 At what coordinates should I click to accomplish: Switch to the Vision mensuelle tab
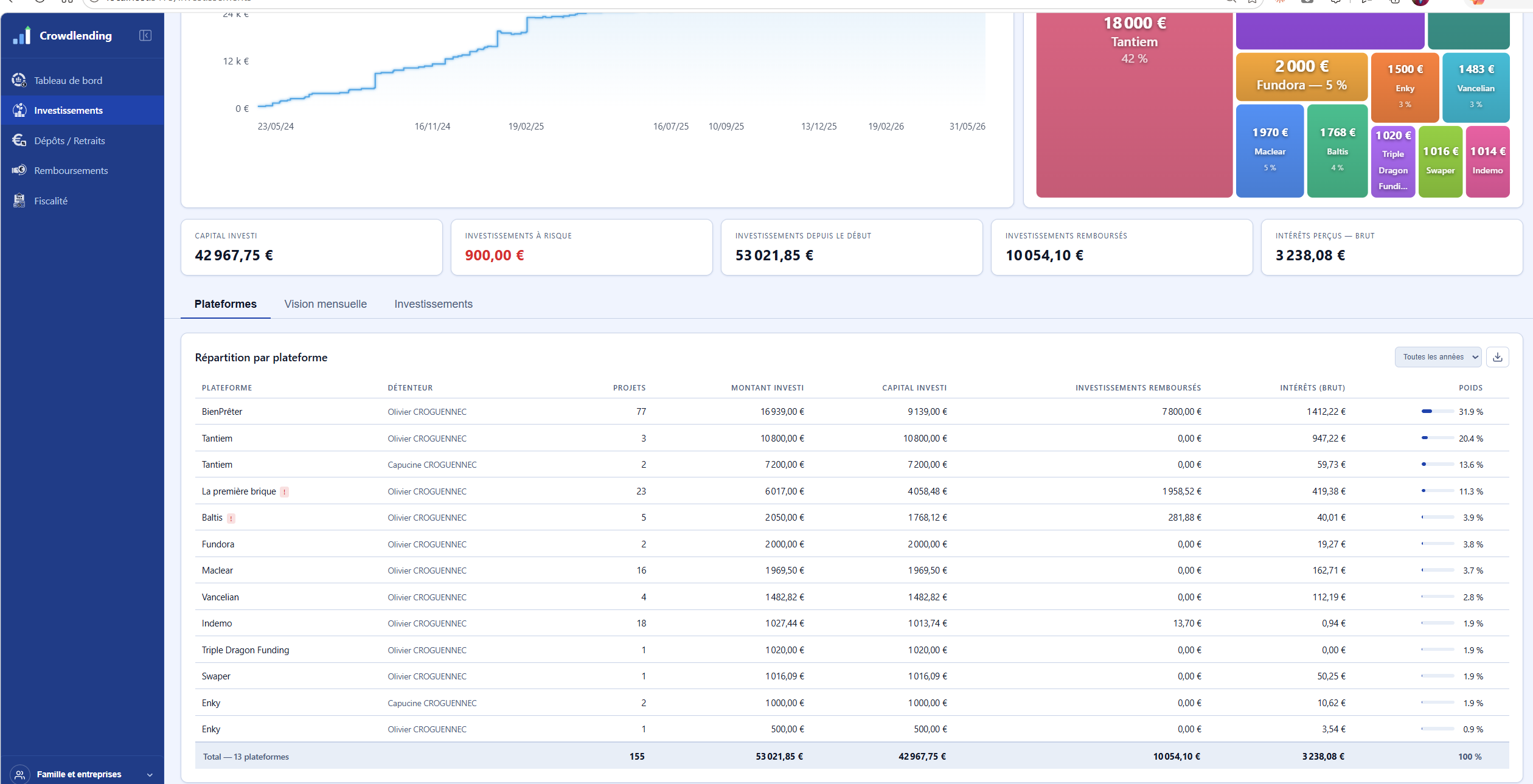(x=325, y=304)
